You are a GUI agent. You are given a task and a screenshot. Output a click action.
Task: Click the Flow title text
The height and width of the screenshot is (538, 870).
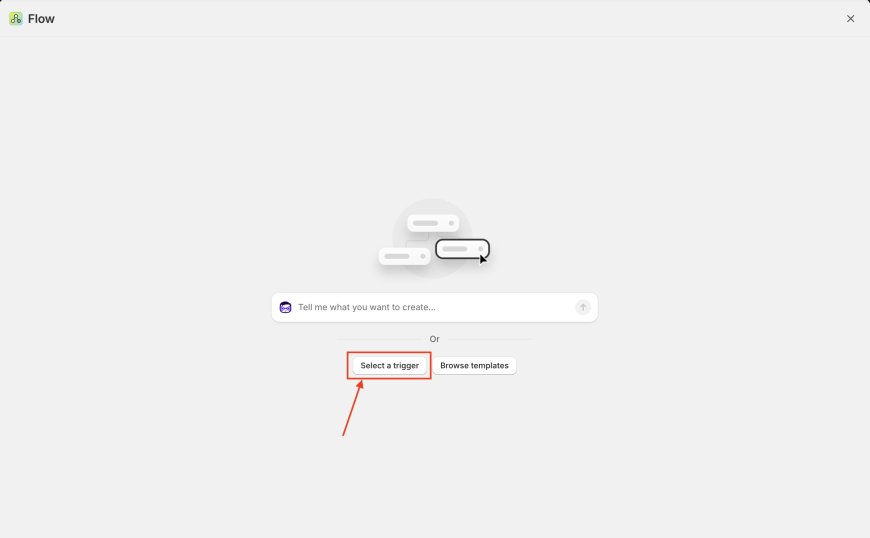[x=41, y=19]
